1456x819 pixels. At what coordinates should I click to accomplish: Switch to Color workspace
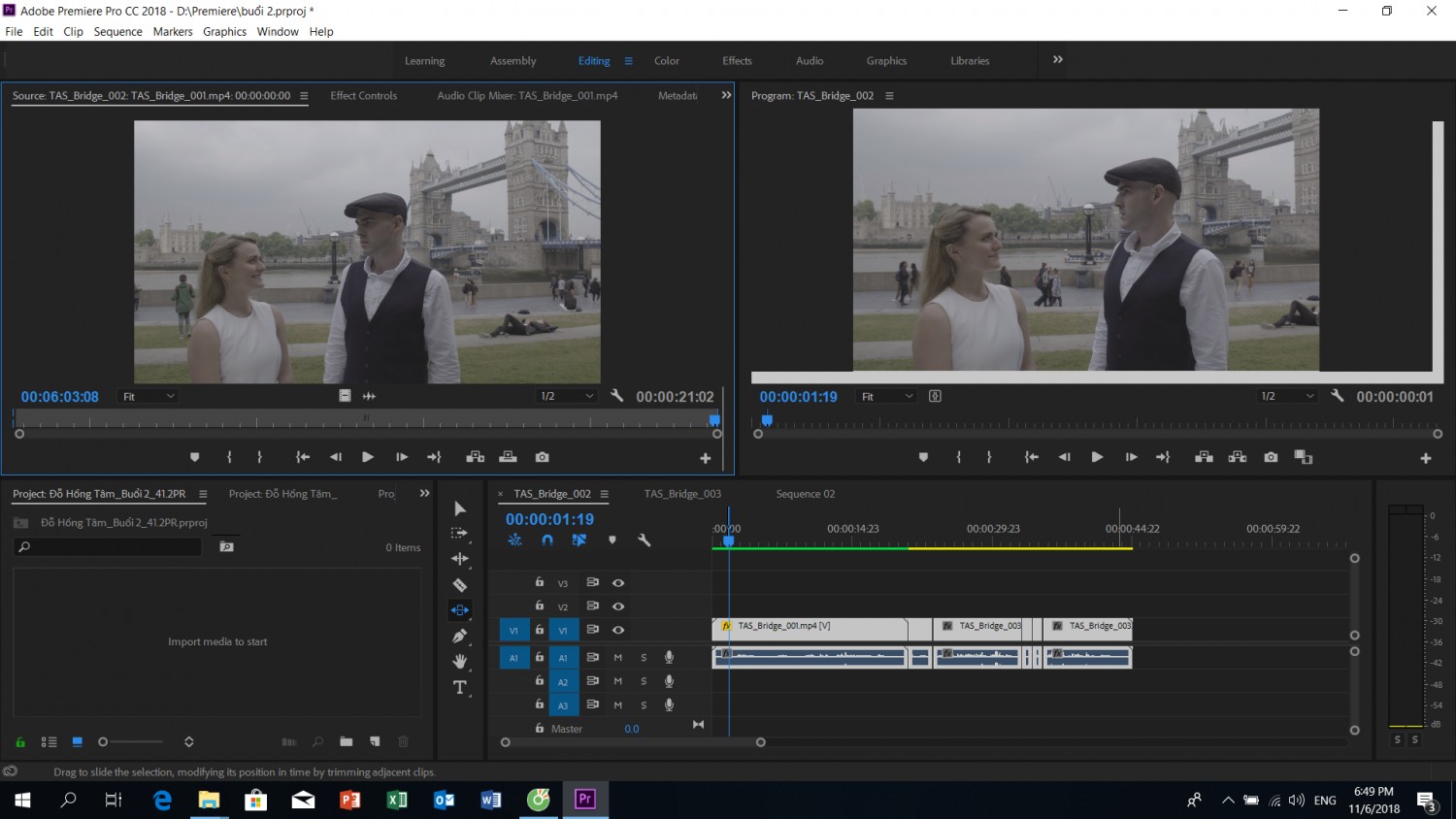[x=667, y=60]
